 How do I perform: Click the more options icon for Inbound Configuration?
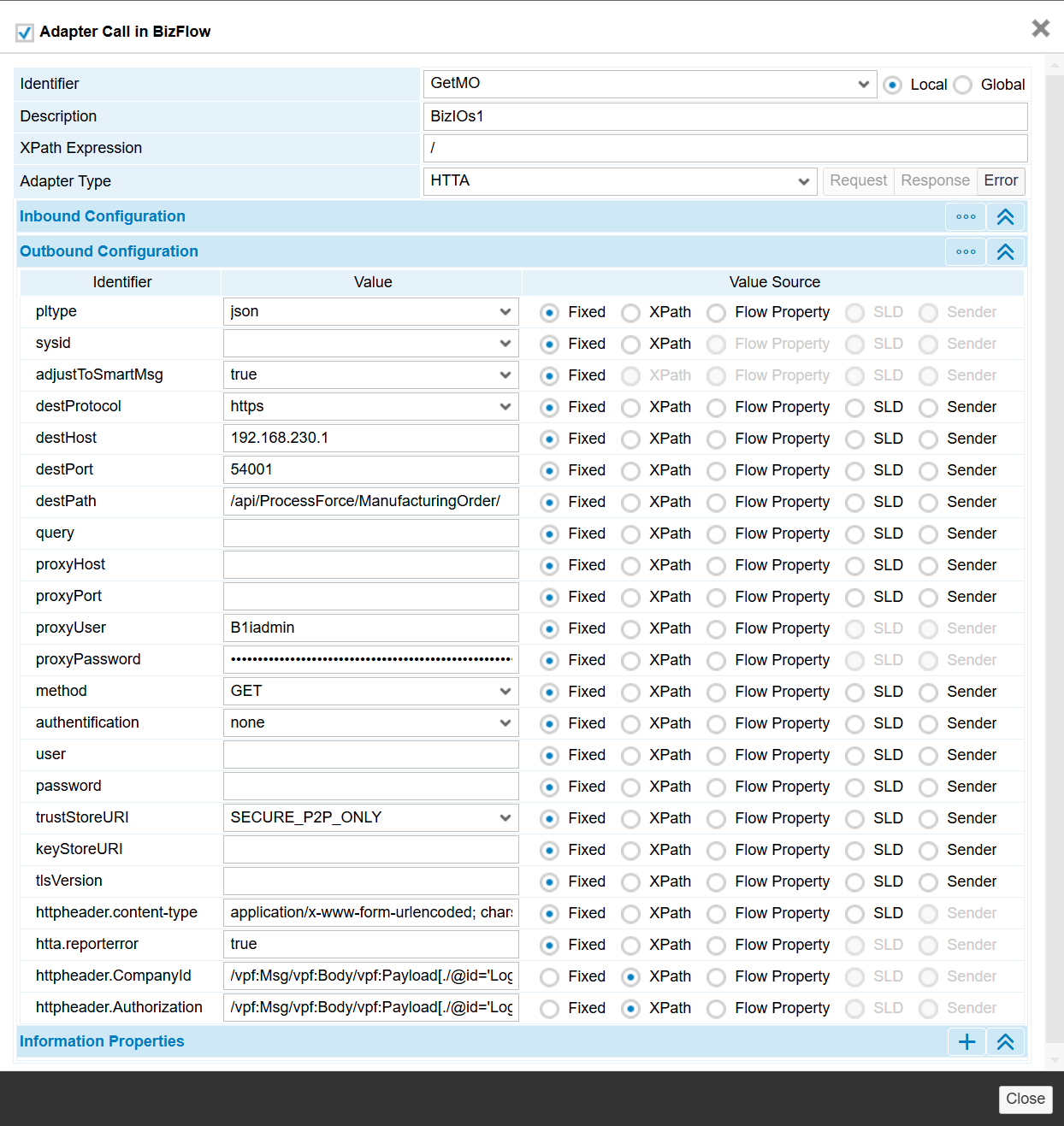[966, 217]
